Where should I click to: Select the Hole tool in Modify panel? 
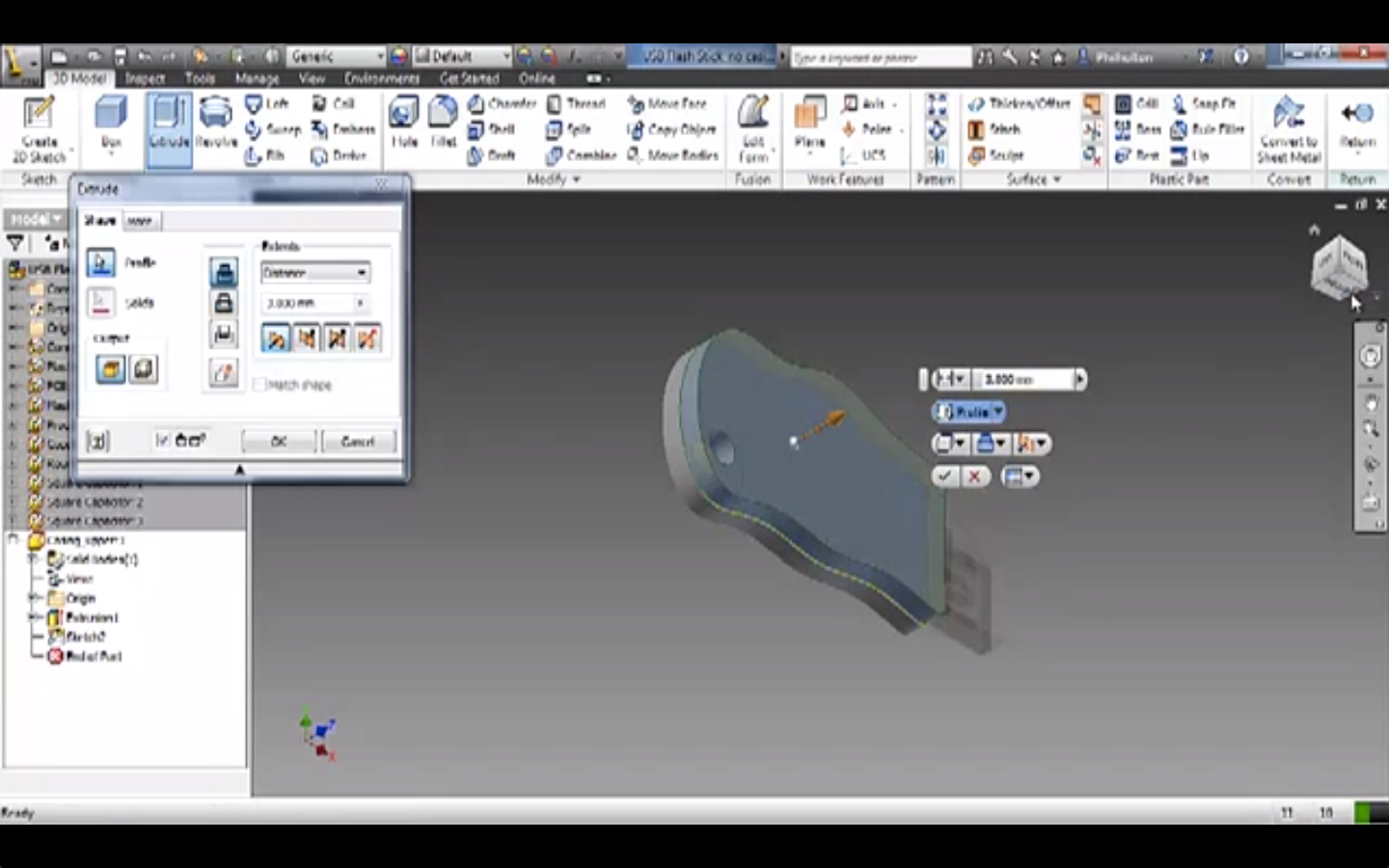(x=404, y=121)
